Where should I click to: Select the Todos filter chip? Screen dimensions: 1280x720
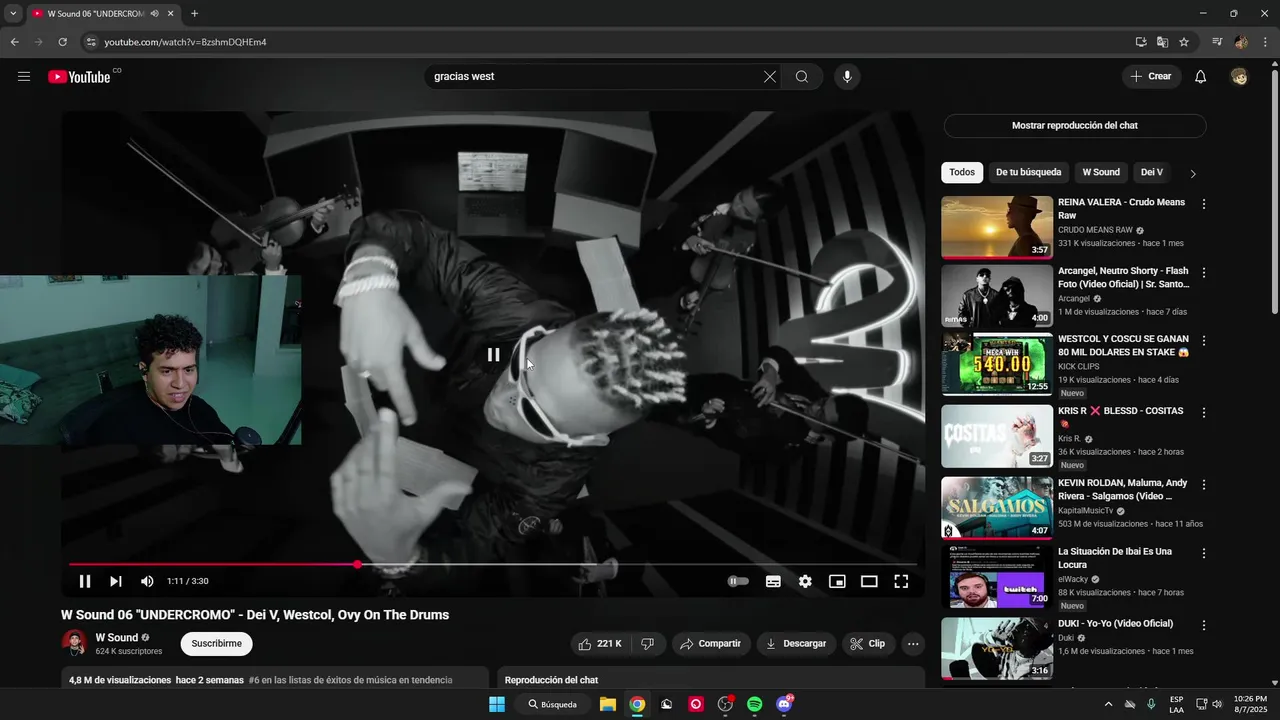pos(962,173)
